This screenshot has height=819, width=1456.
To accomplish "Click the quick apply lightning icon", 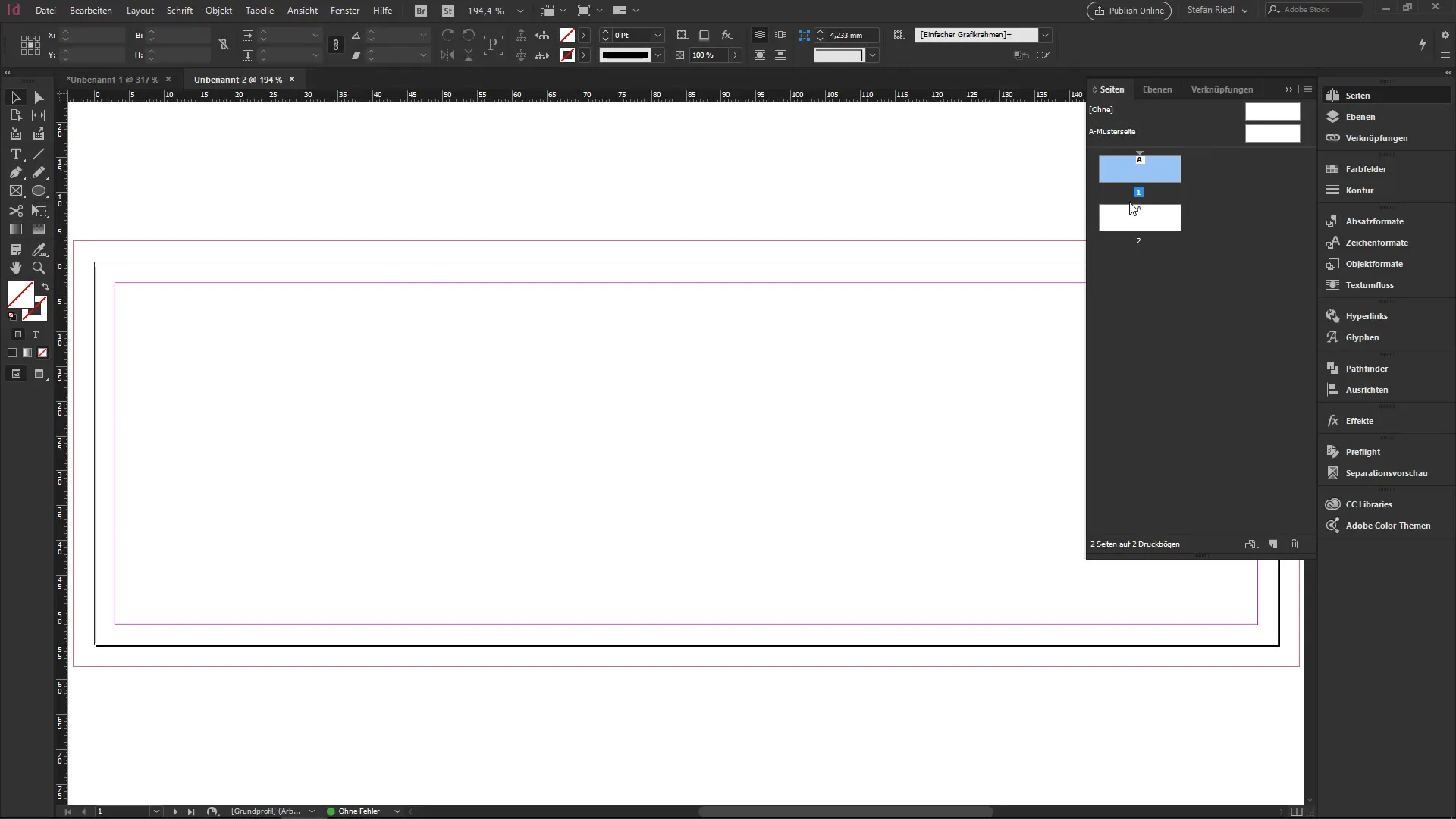I will click(1423, 45).
